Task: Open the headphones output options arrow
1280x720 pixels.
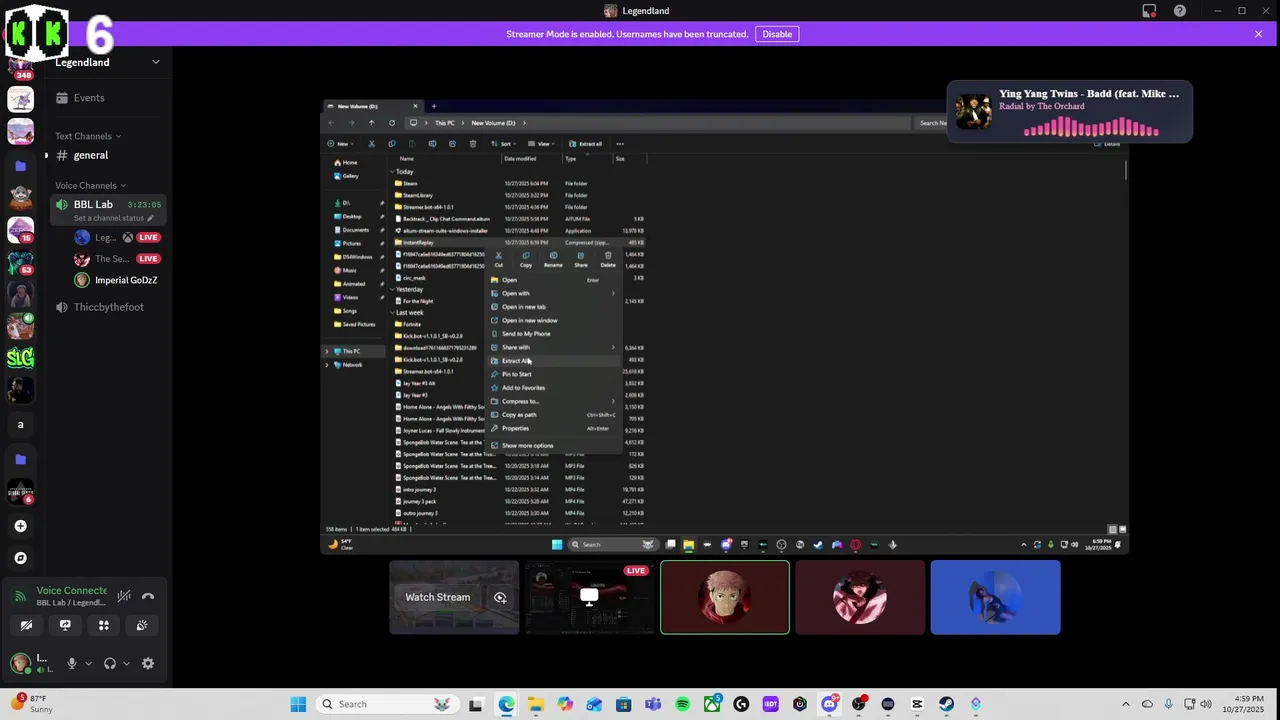Action: [x=126, y=663]
